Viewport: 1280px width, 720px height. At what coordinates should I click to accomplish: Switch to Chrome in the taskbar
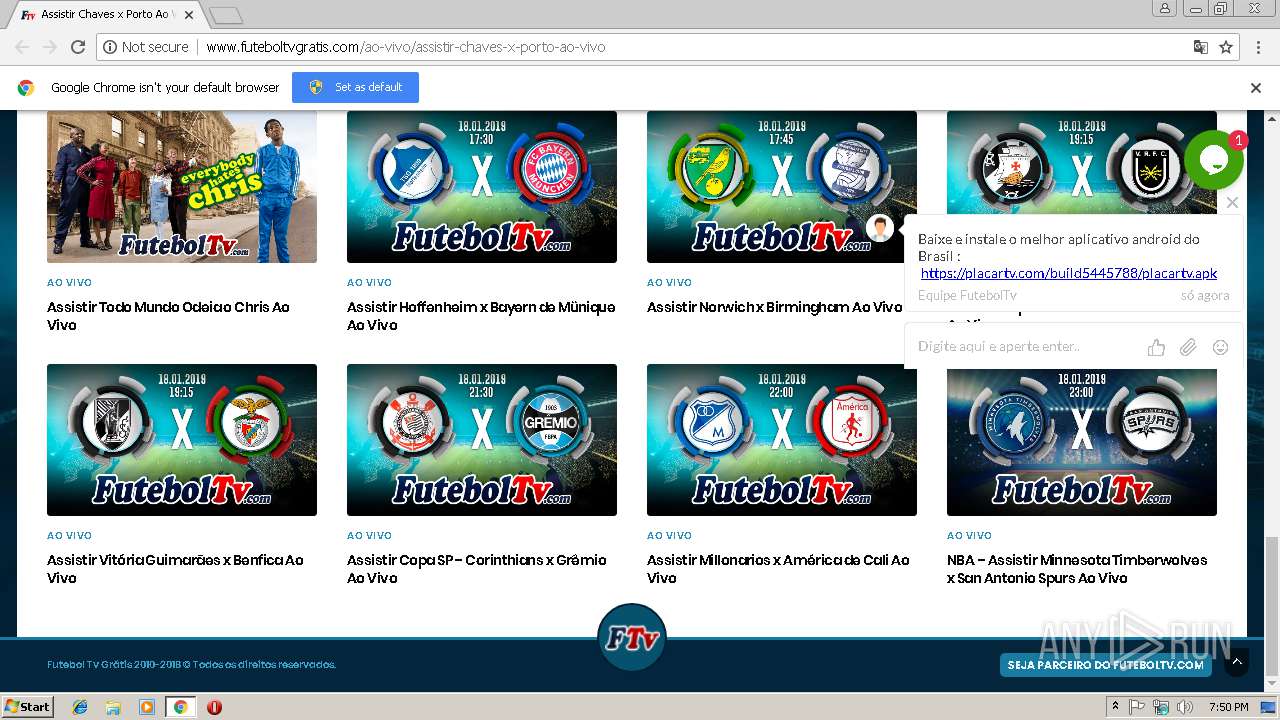[x=180, y=707]
